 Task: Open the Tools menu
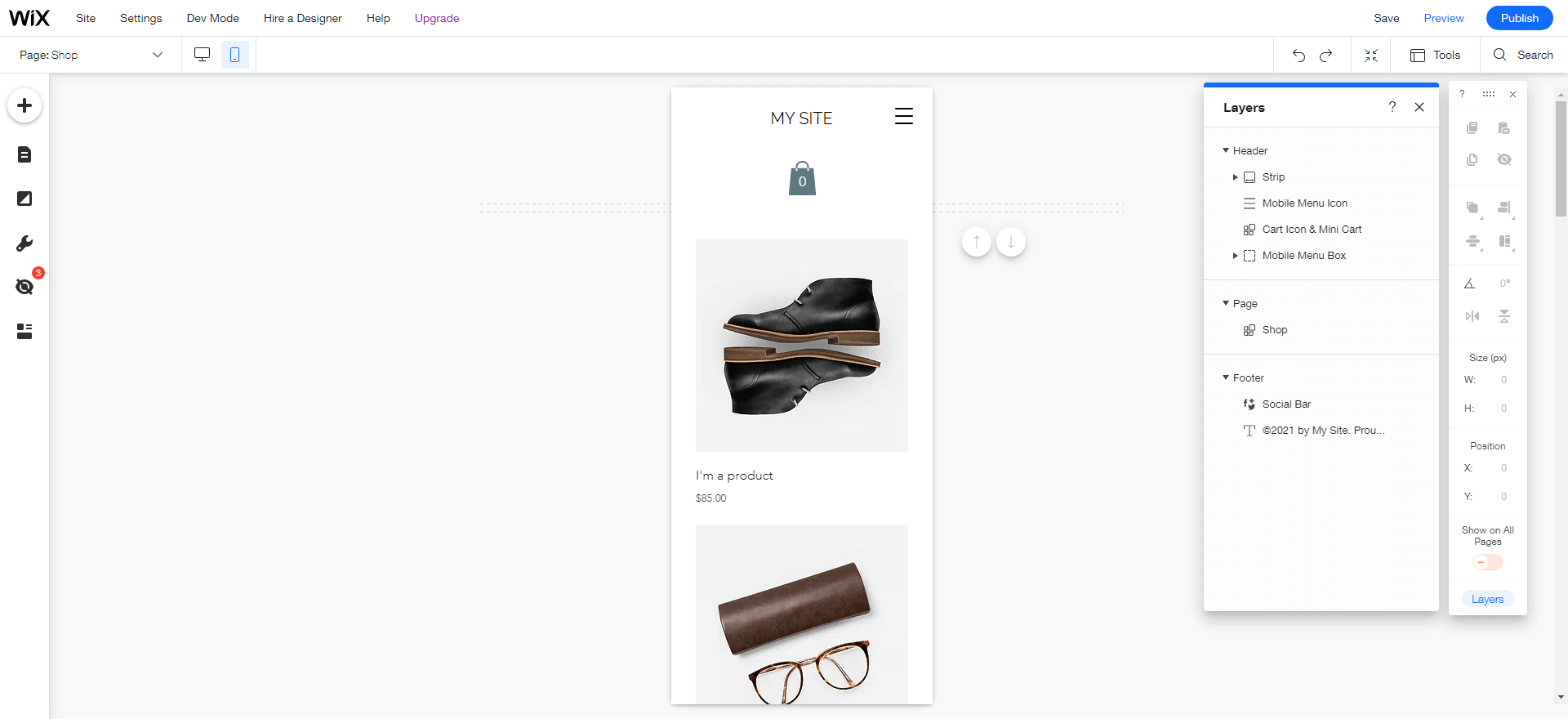click(x=1435, y=55)
